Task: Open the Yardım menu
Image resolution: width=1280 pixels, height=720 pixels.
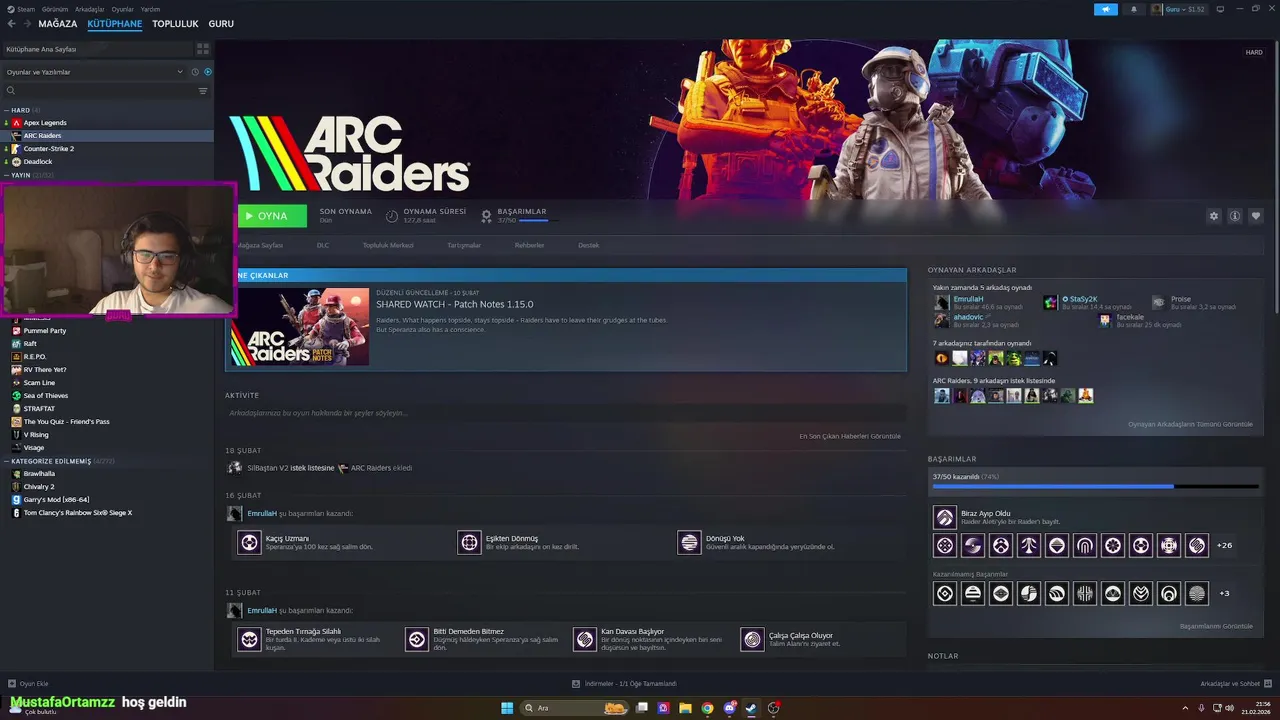Action: click(x=150, y=9)
